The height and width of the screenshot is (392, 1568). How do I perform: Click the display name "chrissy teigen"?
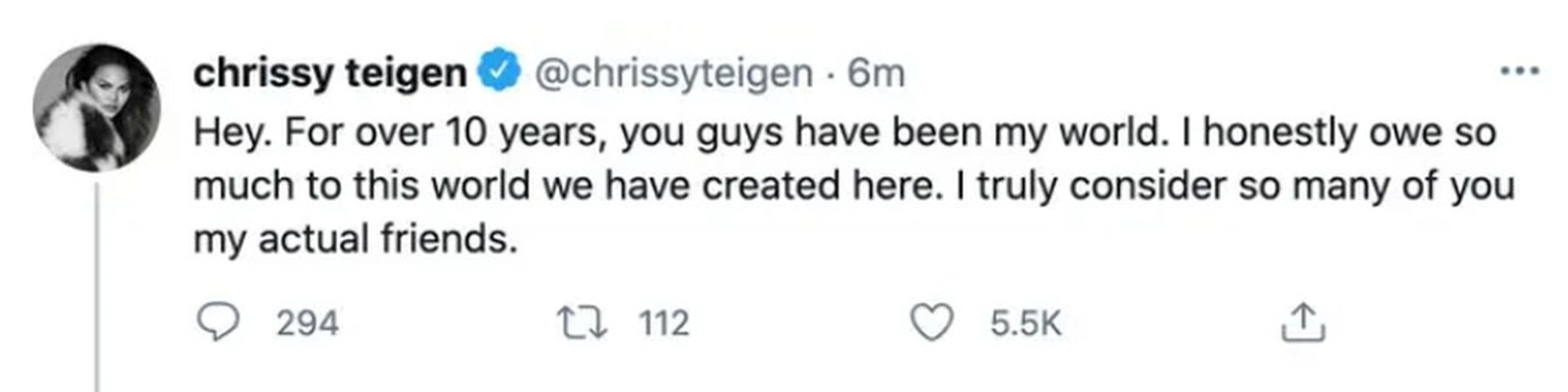click(x=329, y=73)
